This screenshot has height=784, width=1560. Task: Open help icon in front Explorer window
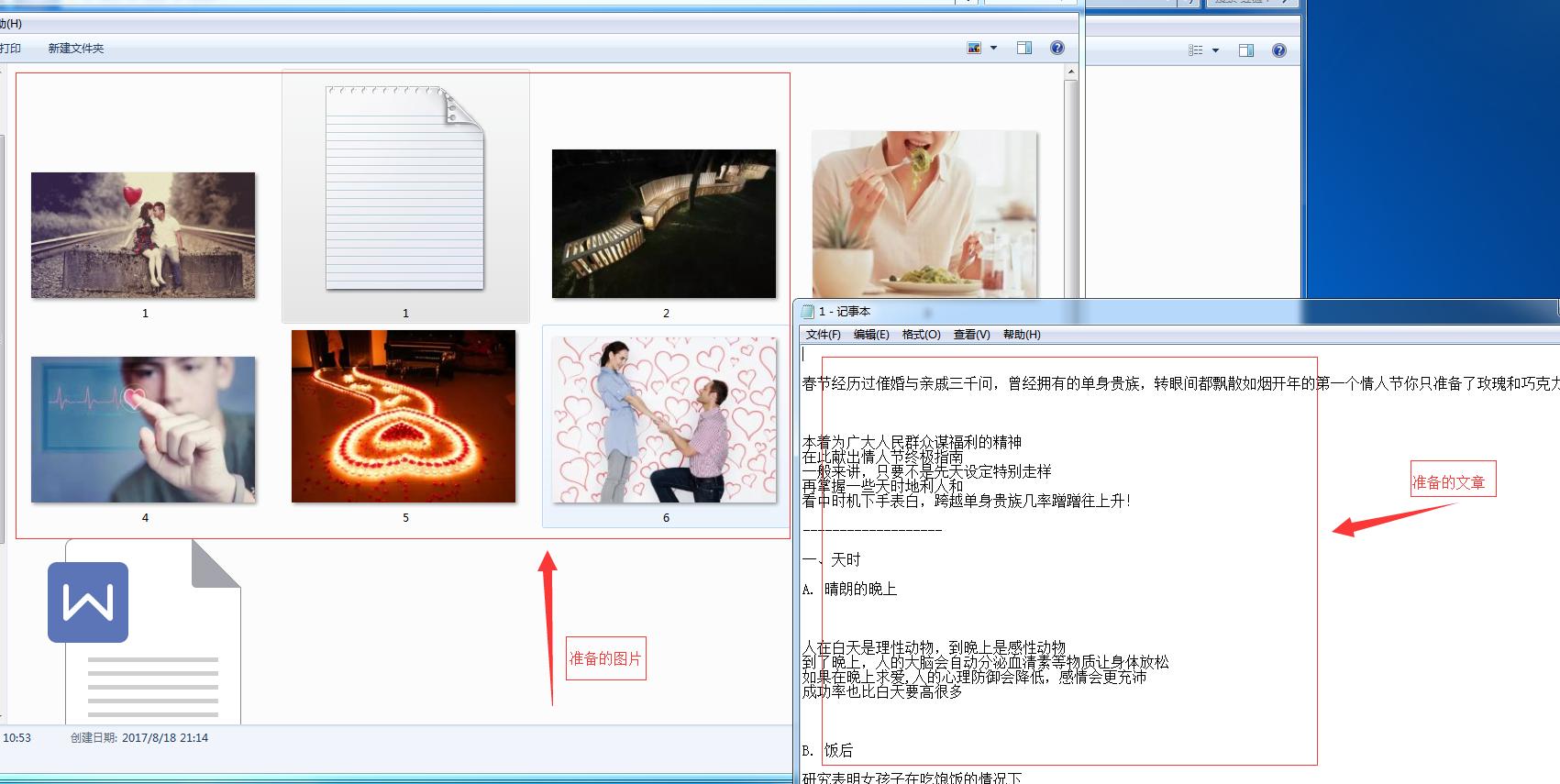click(x=1057, y=48)
